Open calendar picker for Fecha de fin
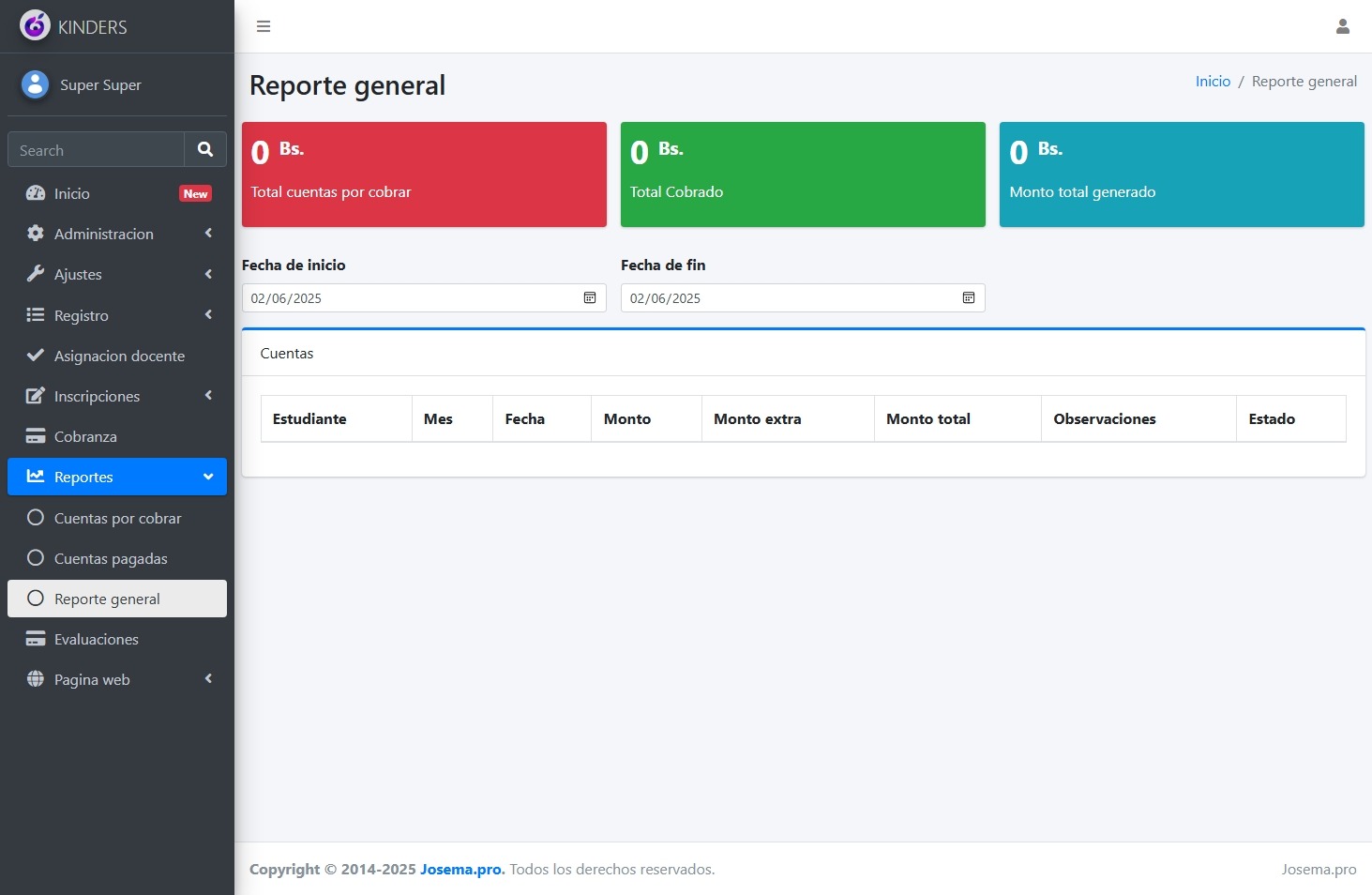 pyautogui.click(x=969, y=297)
